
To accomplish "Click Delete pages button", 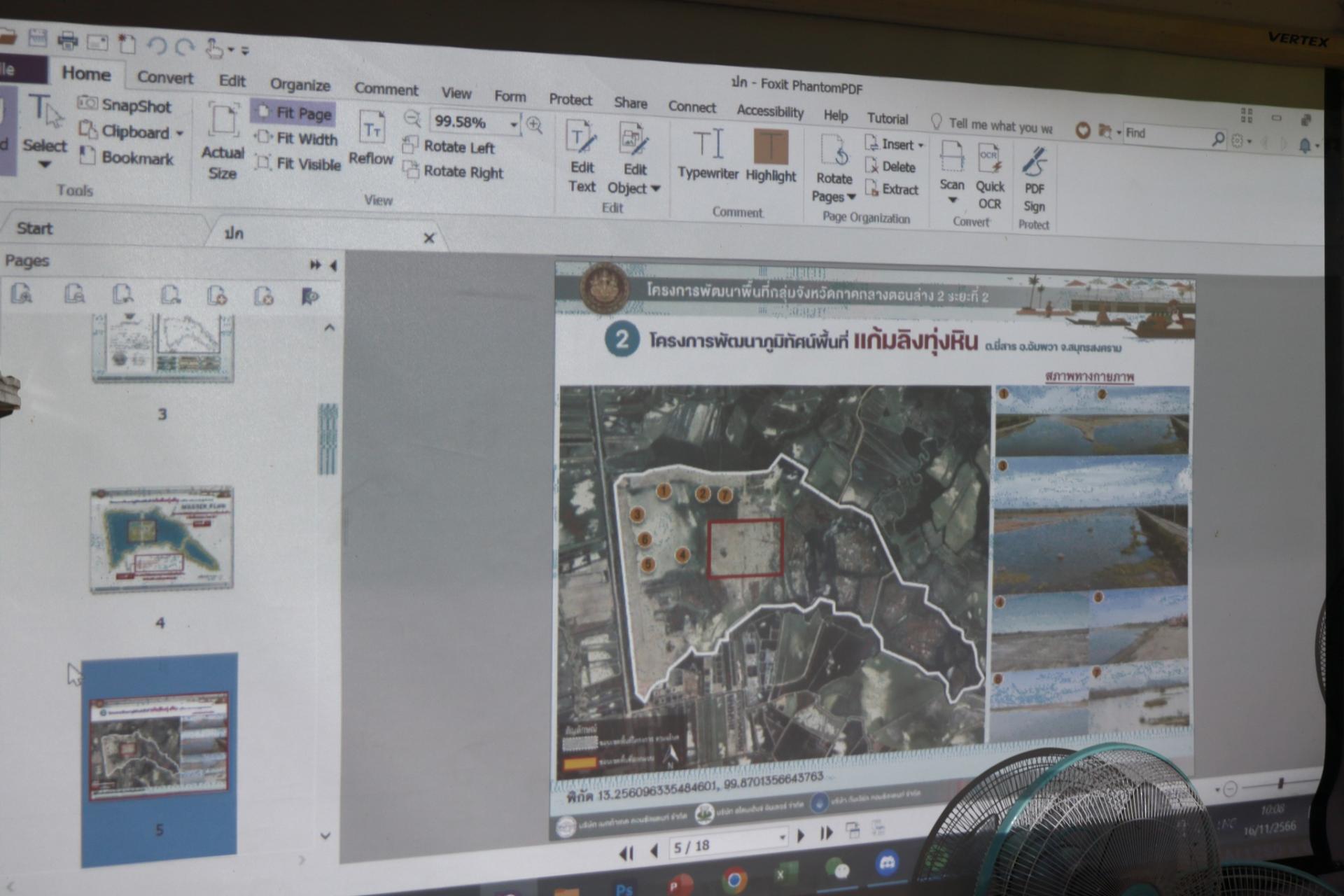I will [x=890, y=166].
